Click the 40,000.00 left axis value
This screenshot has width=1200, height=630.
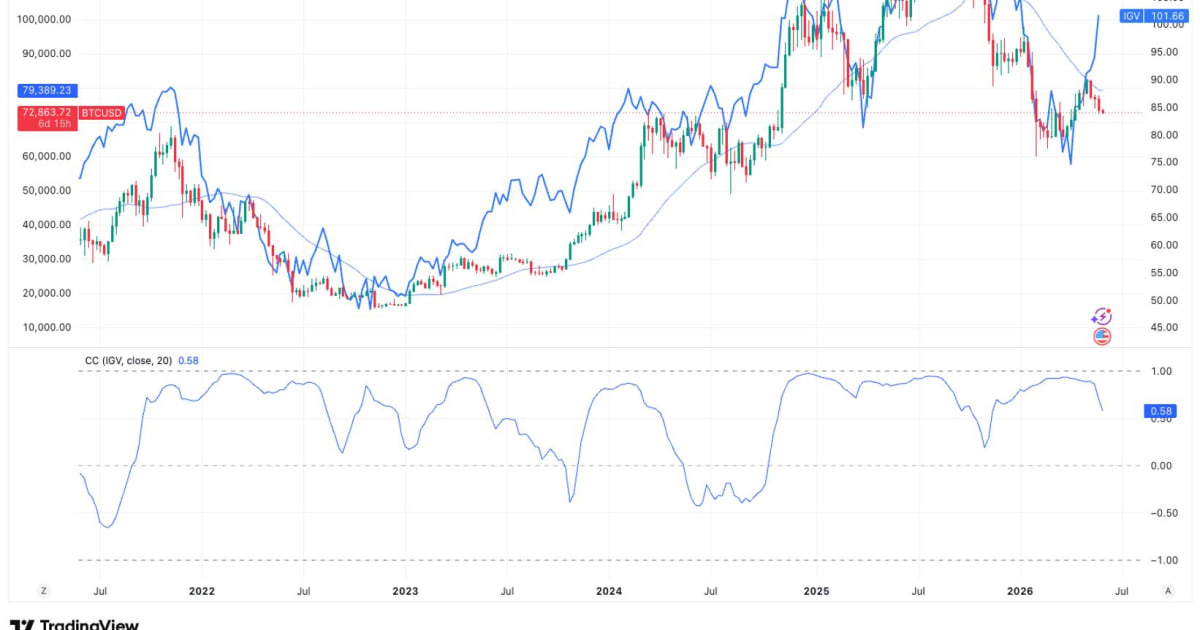coord(47,225)
